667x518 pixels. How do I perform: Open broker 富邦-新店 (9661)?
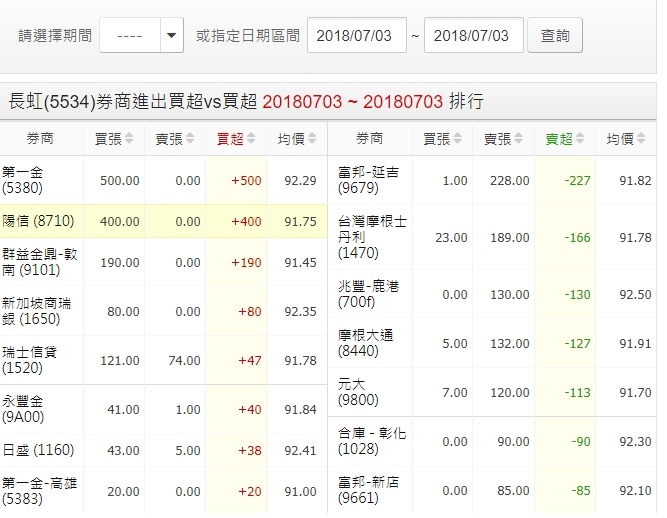pyautogui.click(x=368, y=490)
